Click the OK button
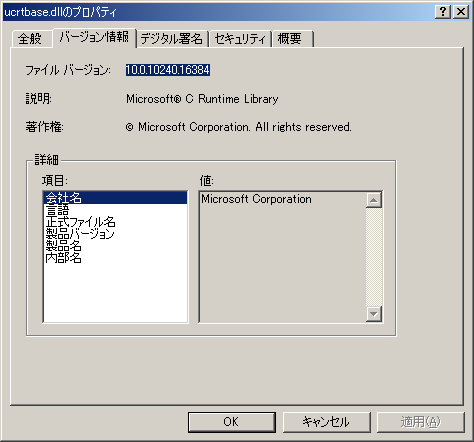474x442 pixels. pos(231,422)
